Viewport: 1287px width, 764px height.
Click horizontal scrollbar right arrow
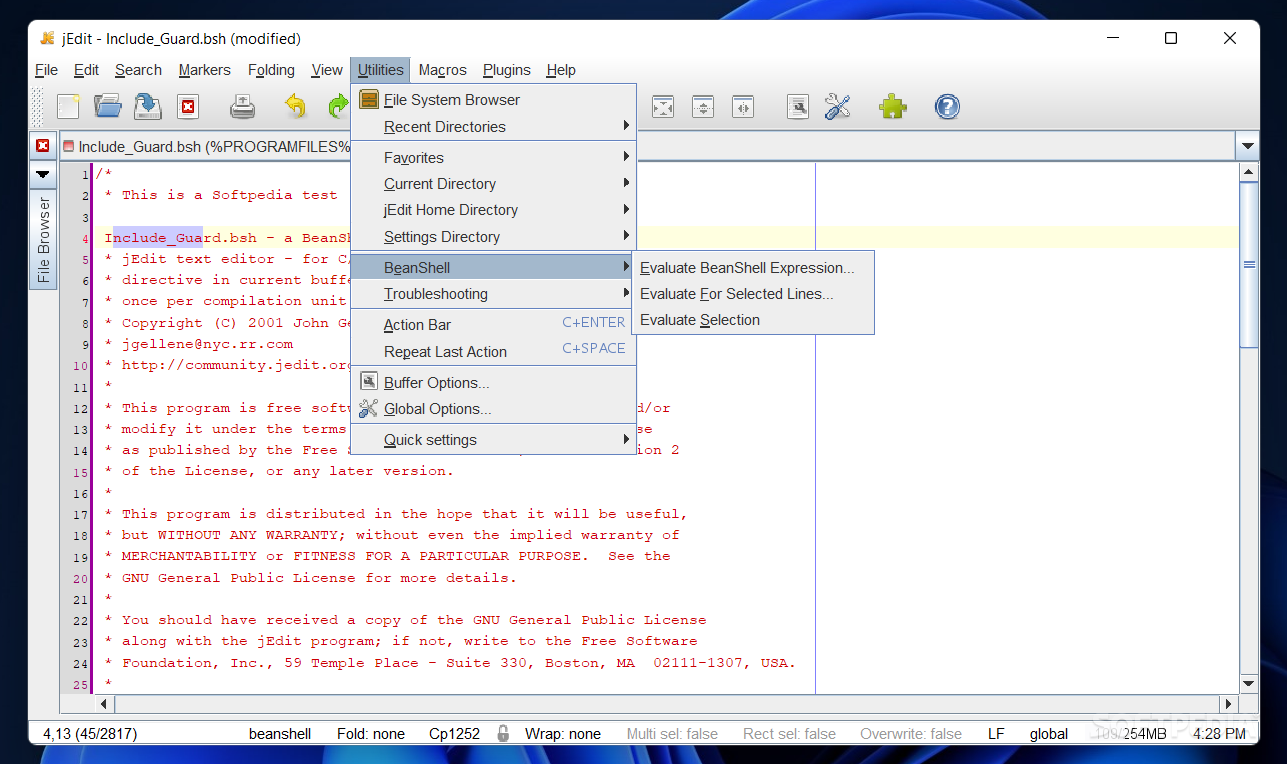click(1228, 704)
